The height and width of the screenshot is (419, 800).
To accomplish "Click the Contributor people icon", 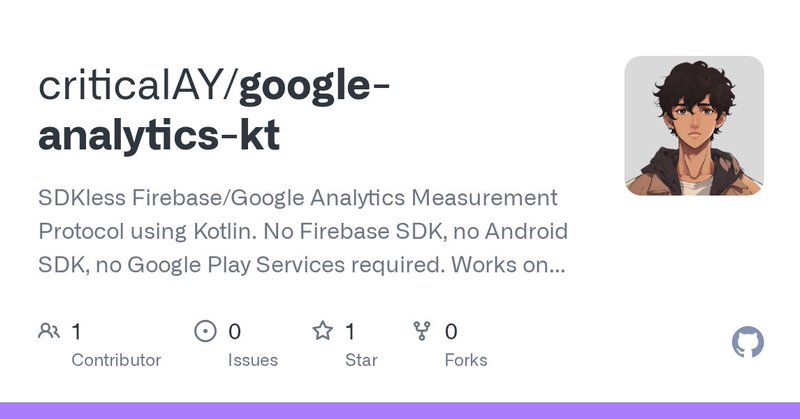I will coord(49,331).
